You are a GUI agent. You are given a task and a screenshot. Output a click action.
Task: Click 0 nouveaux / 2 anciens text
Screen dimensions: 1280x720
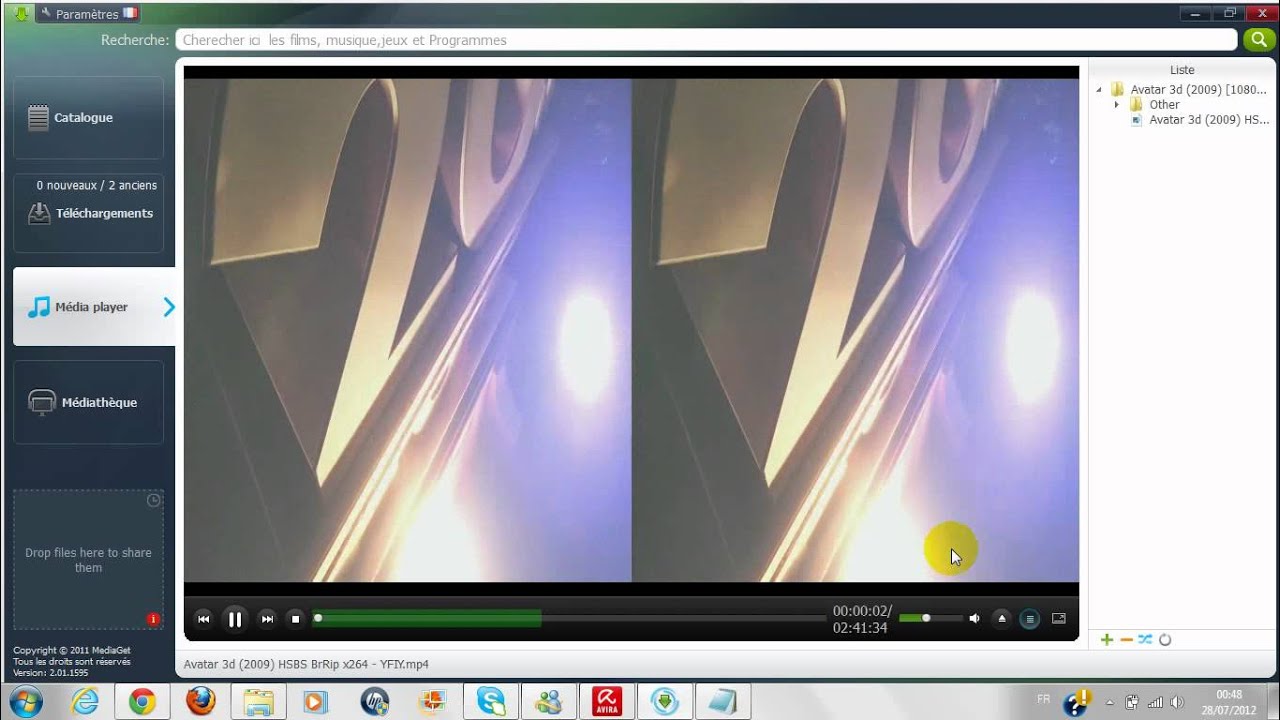[x=97, y=185]
